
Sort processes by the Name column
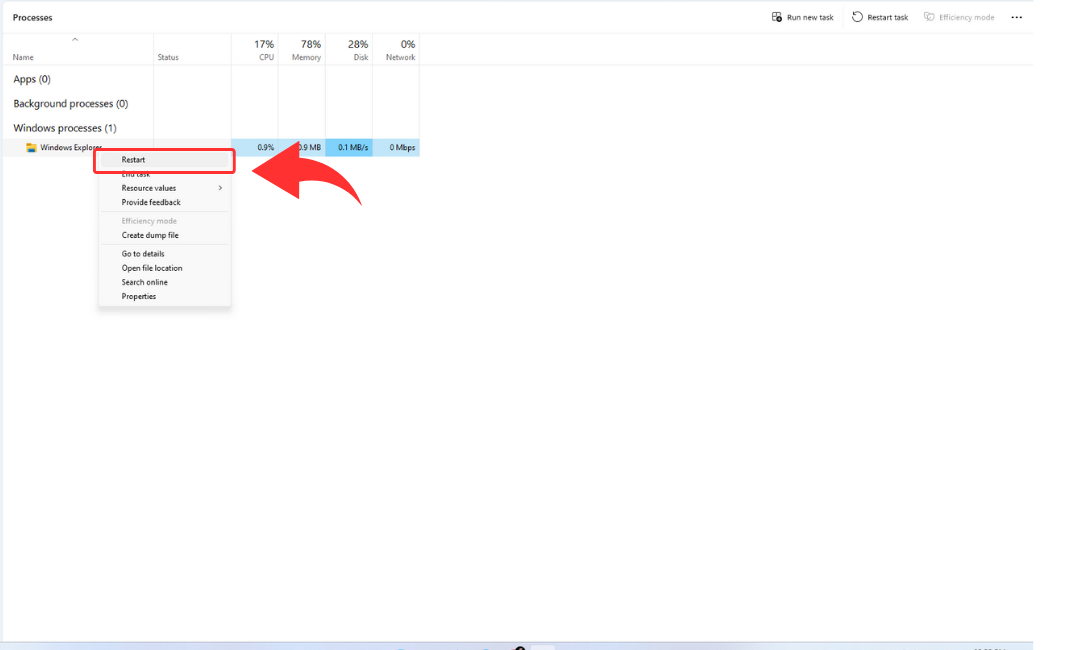pyautogui.click(x=23, y=57)
